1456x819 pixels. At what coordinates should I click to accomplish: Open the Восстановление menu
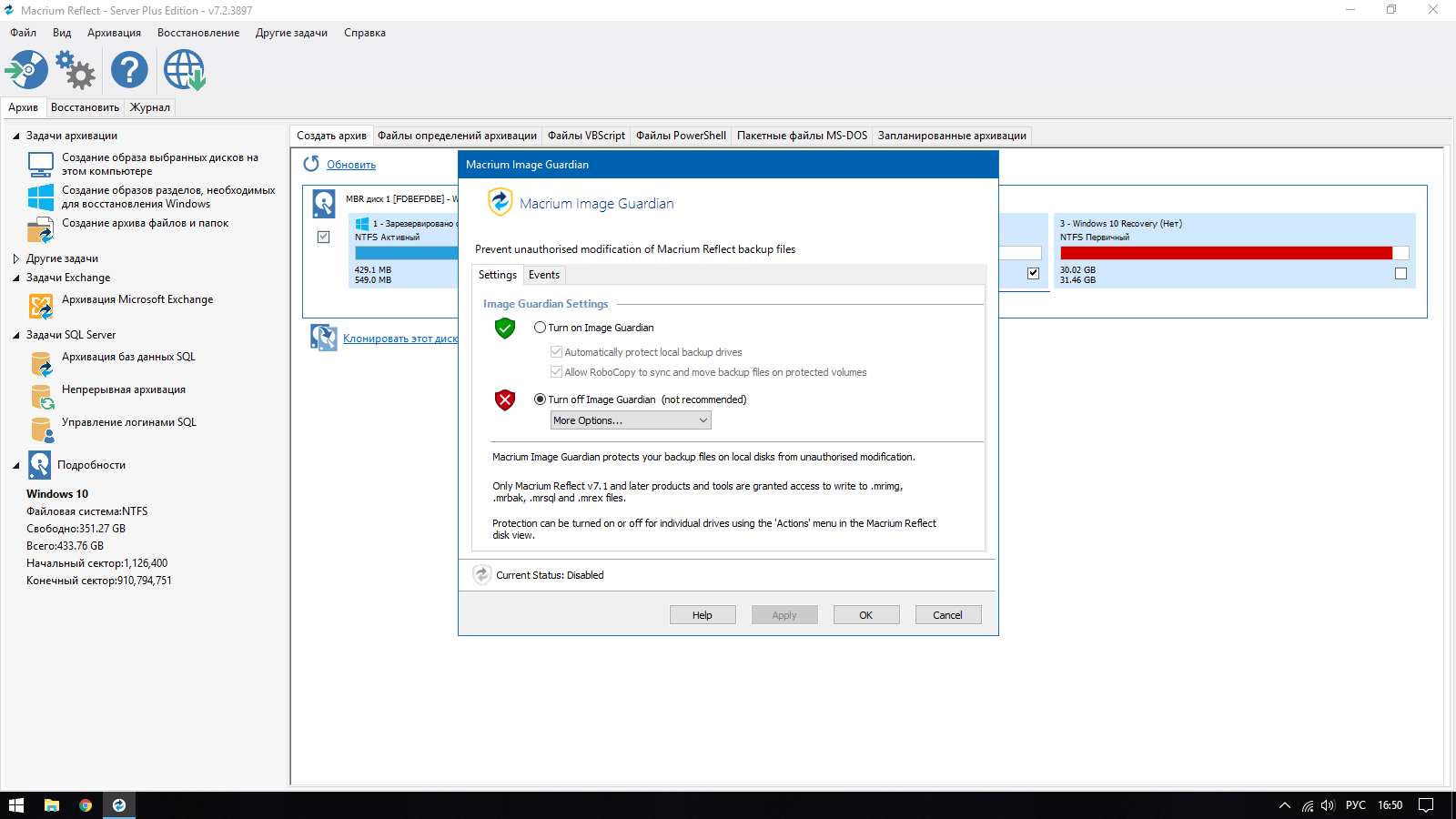(x=198, y=33)
